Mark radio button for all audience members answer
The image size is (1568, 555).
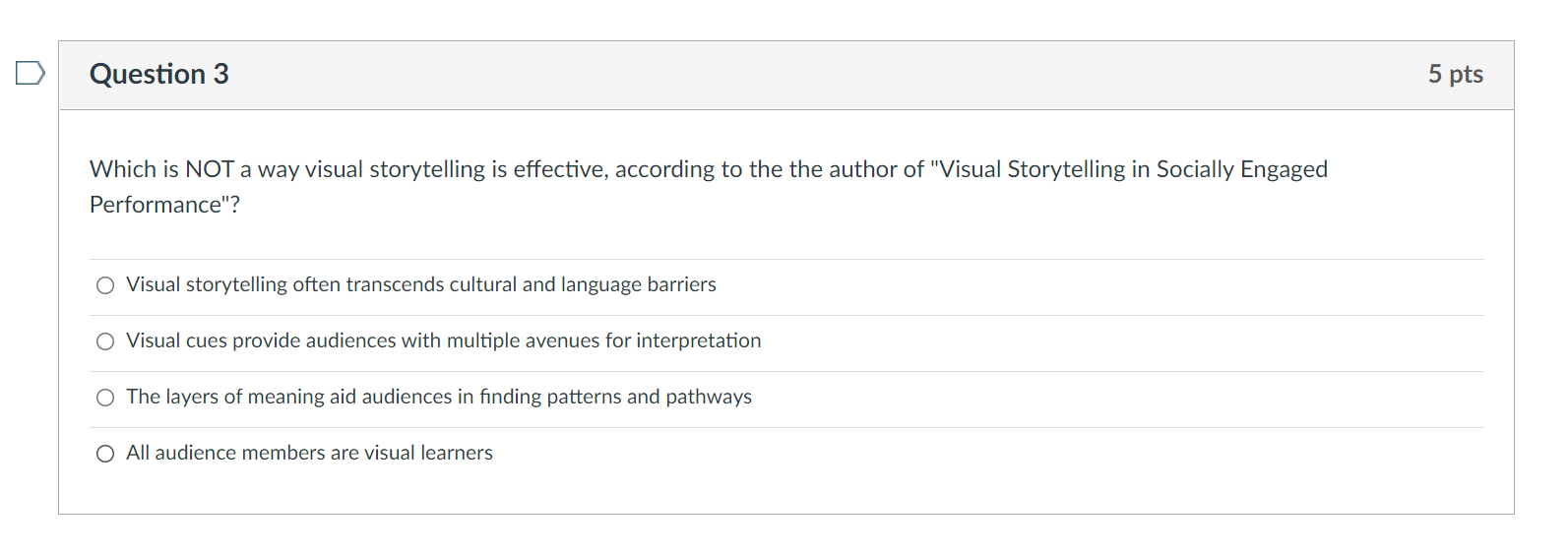(105, 454)
